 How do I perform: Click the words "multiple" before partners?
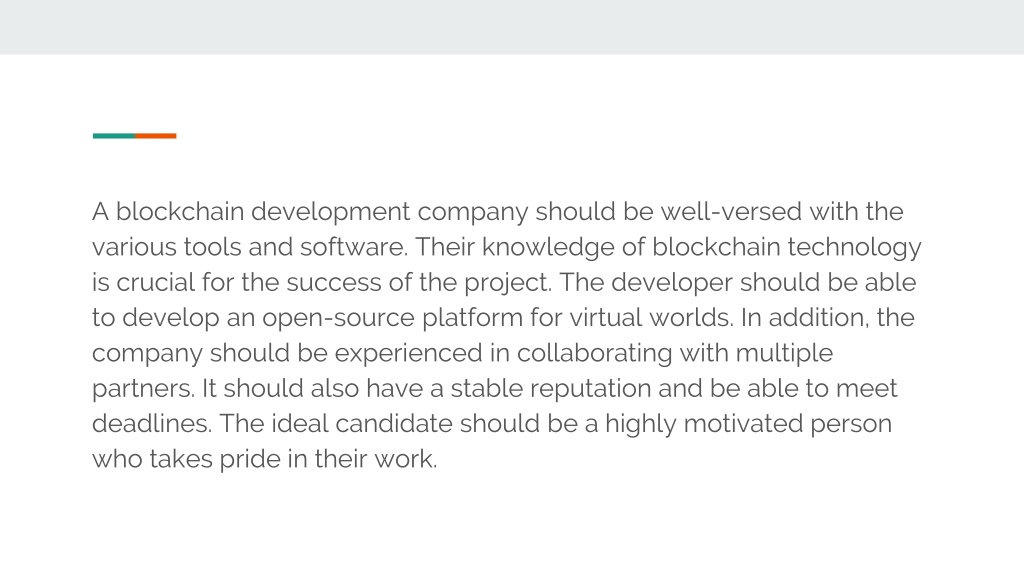tap(784, 354)
